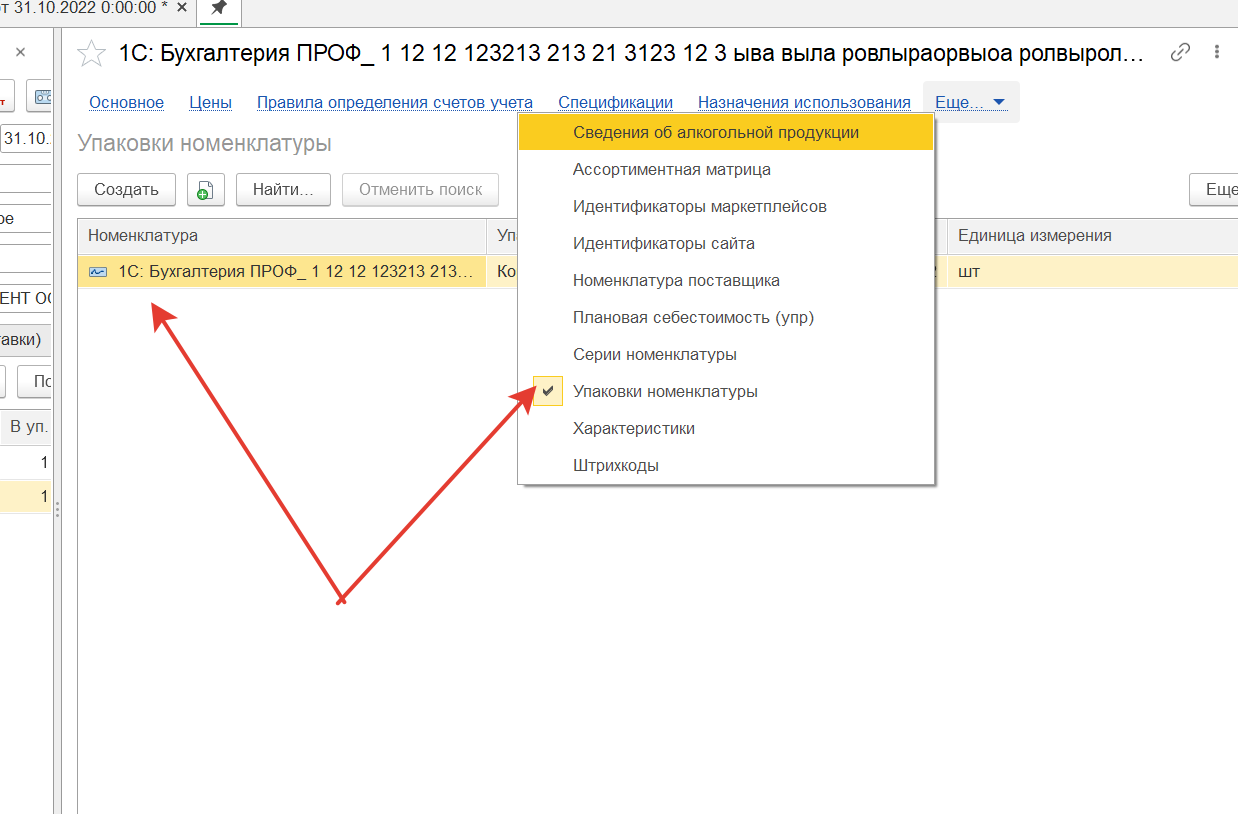
Task: Select Характеристики menu entry
Action: point(726,428)
